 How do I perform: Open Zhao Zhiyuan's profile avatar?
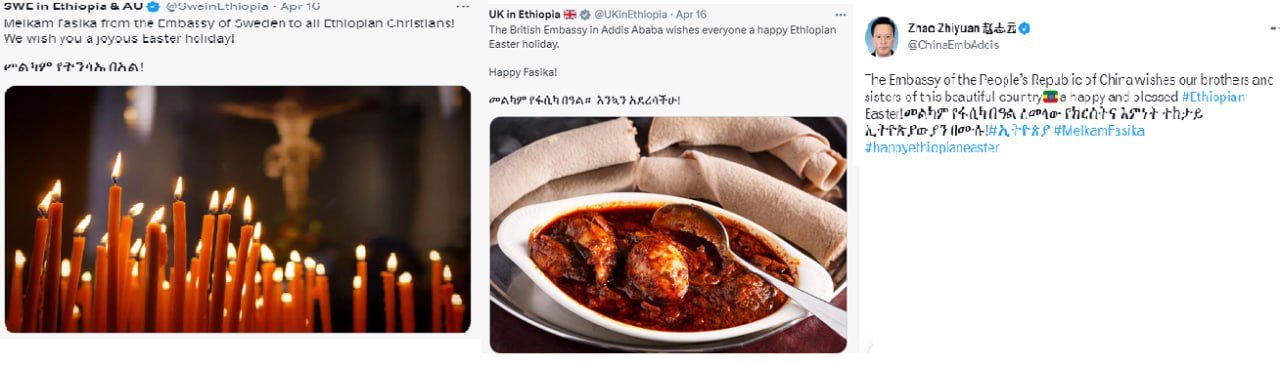[882, 37]
